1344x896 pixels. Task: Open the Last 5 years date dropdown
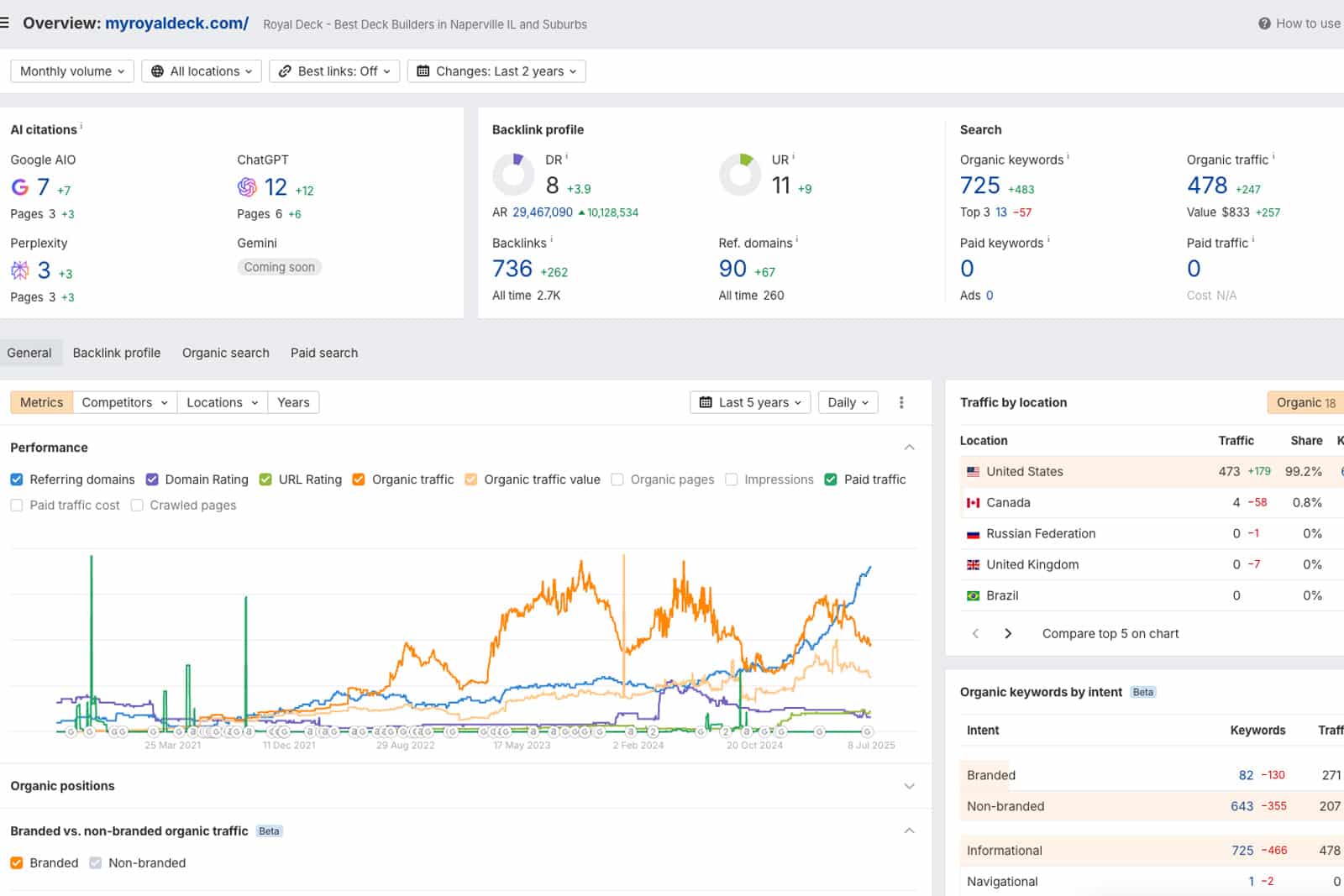point(751,402)
